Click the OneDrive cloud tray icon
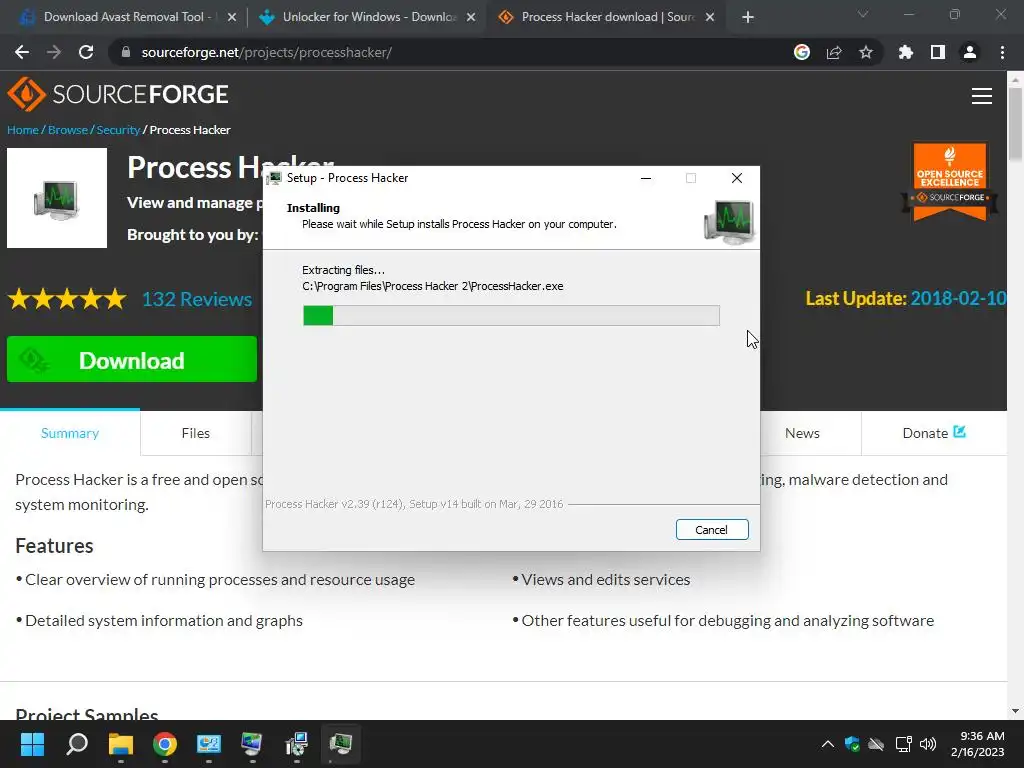This screenshot has width=1024, height=768. click(876, 744)
